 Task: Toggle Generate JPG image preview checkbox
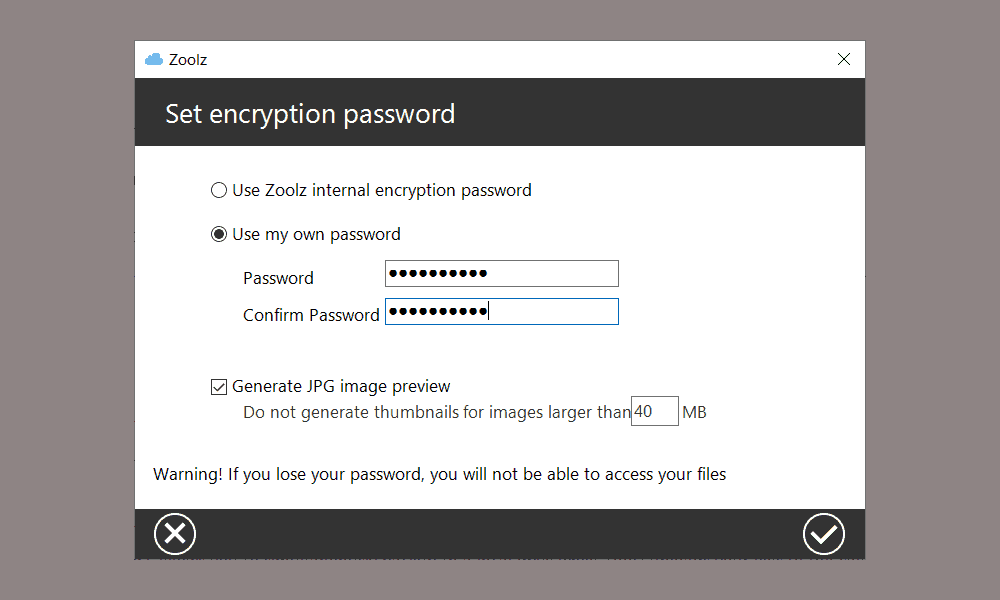point(219,387)
